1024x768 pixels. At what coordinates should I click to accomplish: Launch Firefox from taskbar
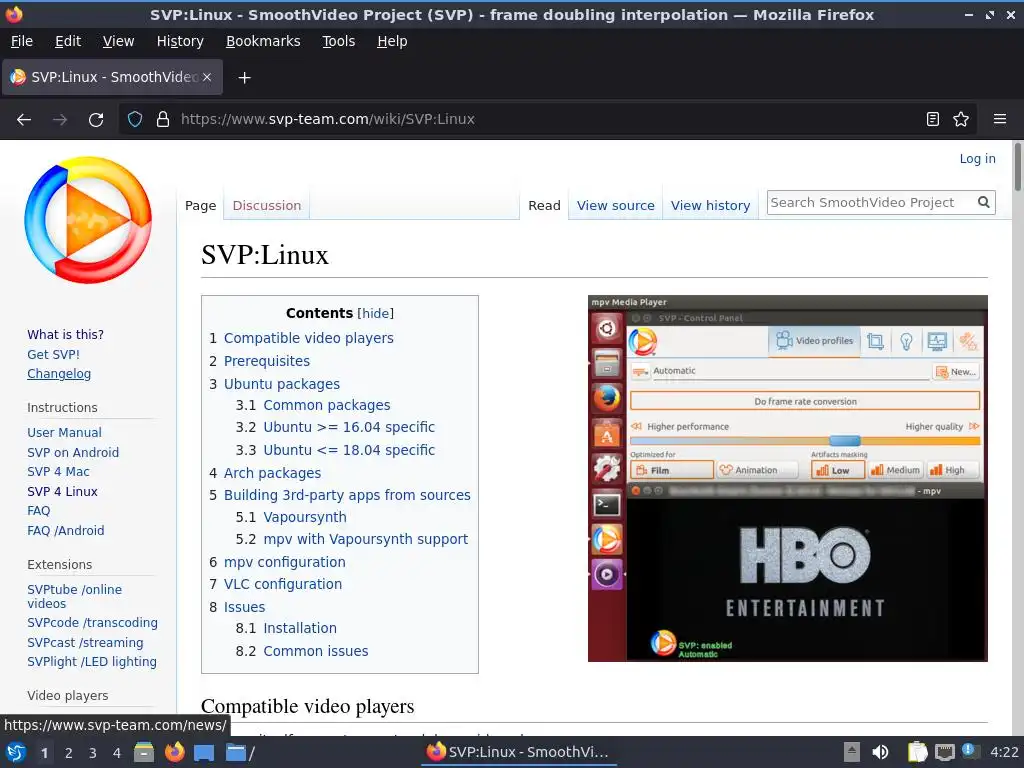174,752
